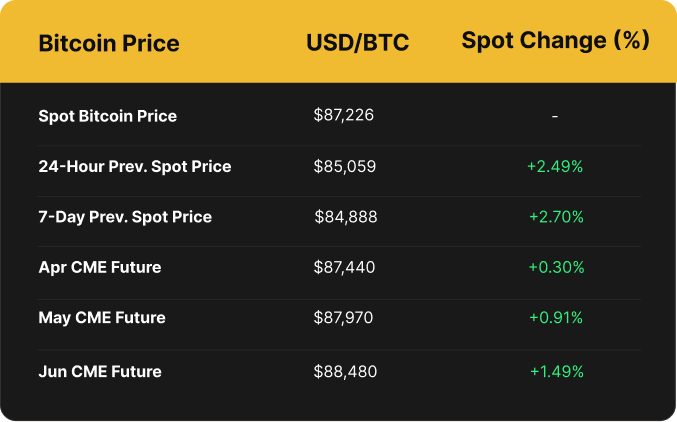Select the 7-Day Prev. Spot Price label
Screen dimensions: 677x422
pyautogui.click(x=125, y=217)
